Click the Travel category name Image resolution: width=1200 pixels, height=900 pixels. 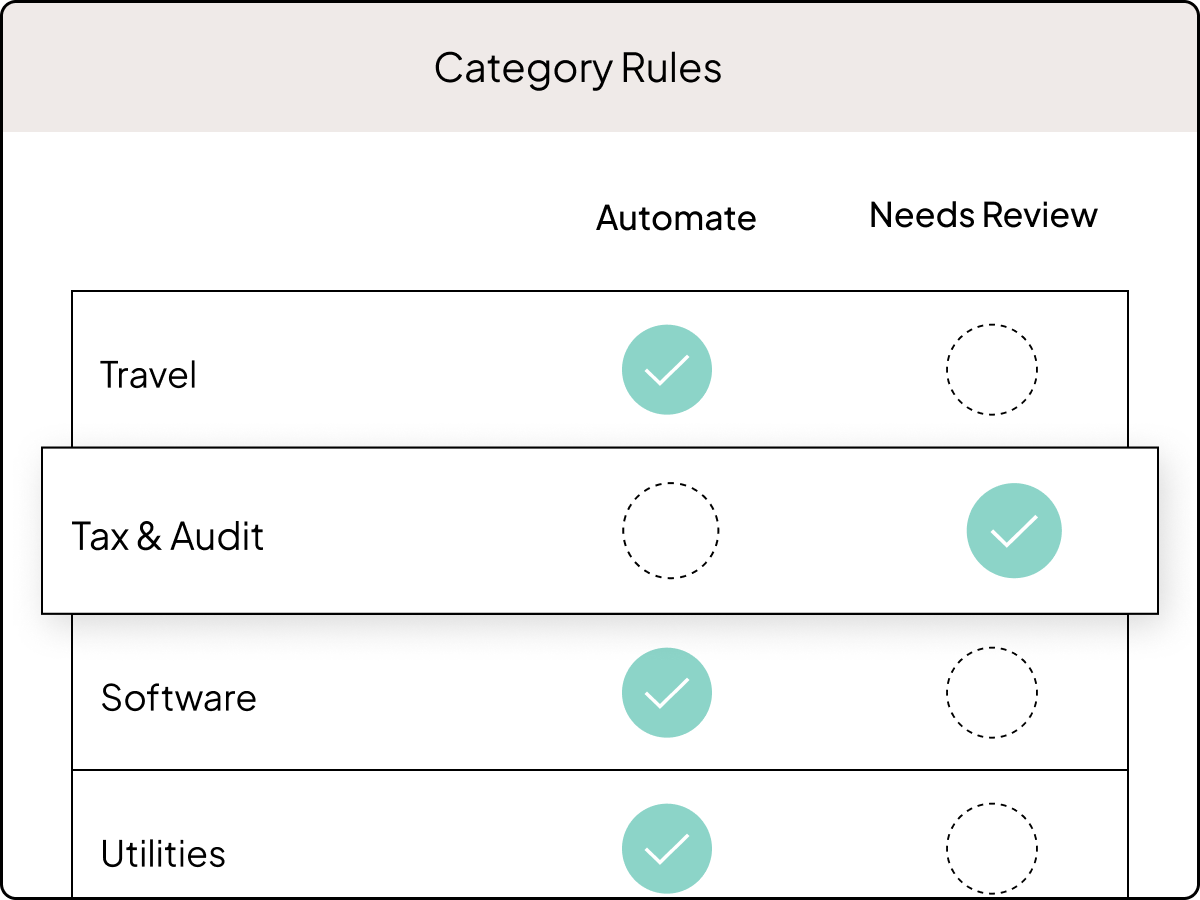pos(149,375)
